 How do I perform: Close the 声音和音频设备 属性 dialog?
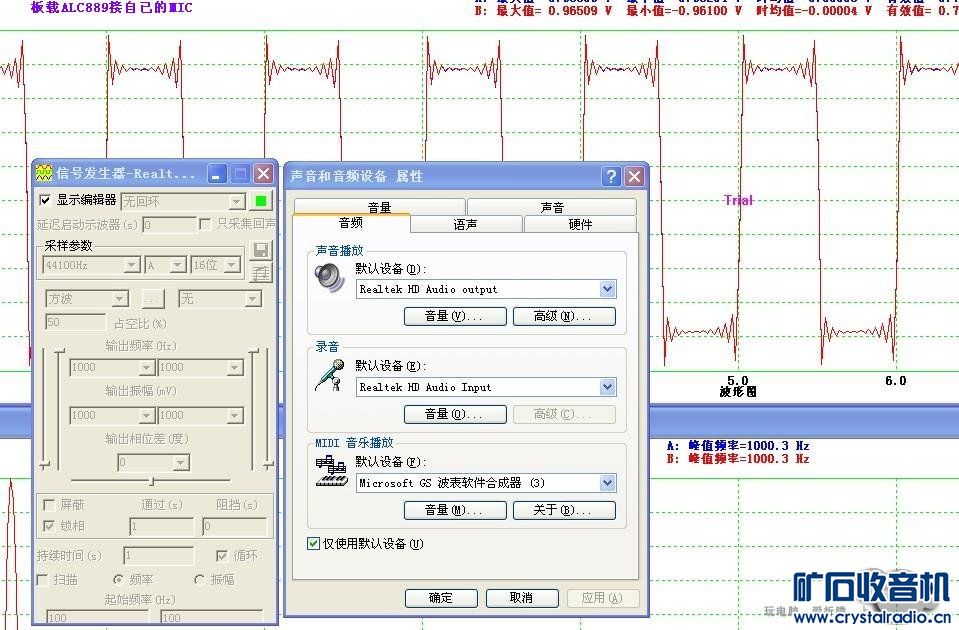pyautogui.click(x=635, y=176)
